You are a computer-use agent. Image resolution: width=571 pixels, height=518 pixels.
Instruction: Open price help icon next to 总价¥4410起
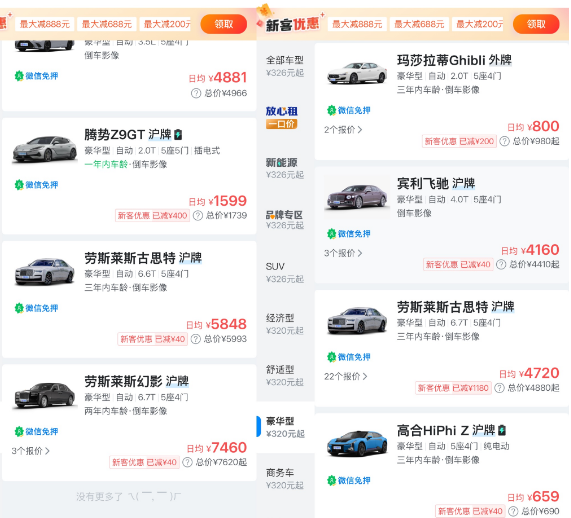[x=501, y=264]
